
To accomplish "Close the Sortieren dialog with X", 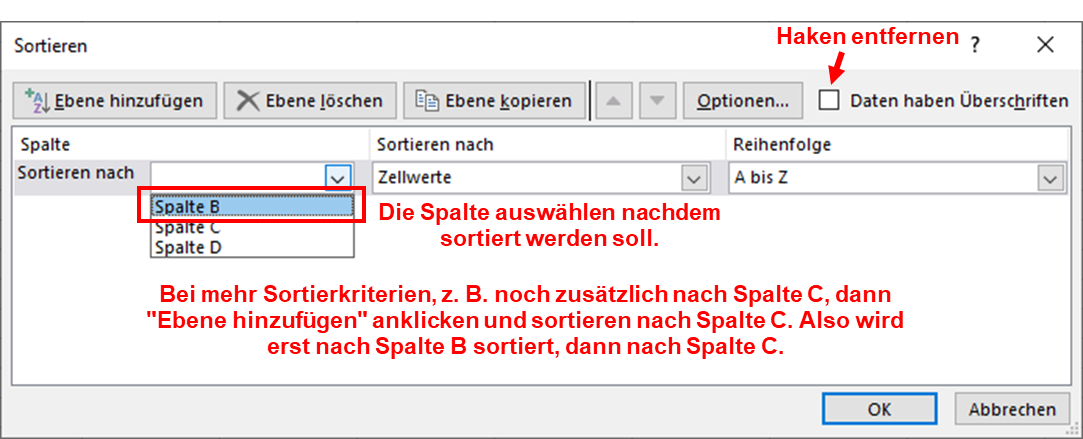I will [1045, 45].
